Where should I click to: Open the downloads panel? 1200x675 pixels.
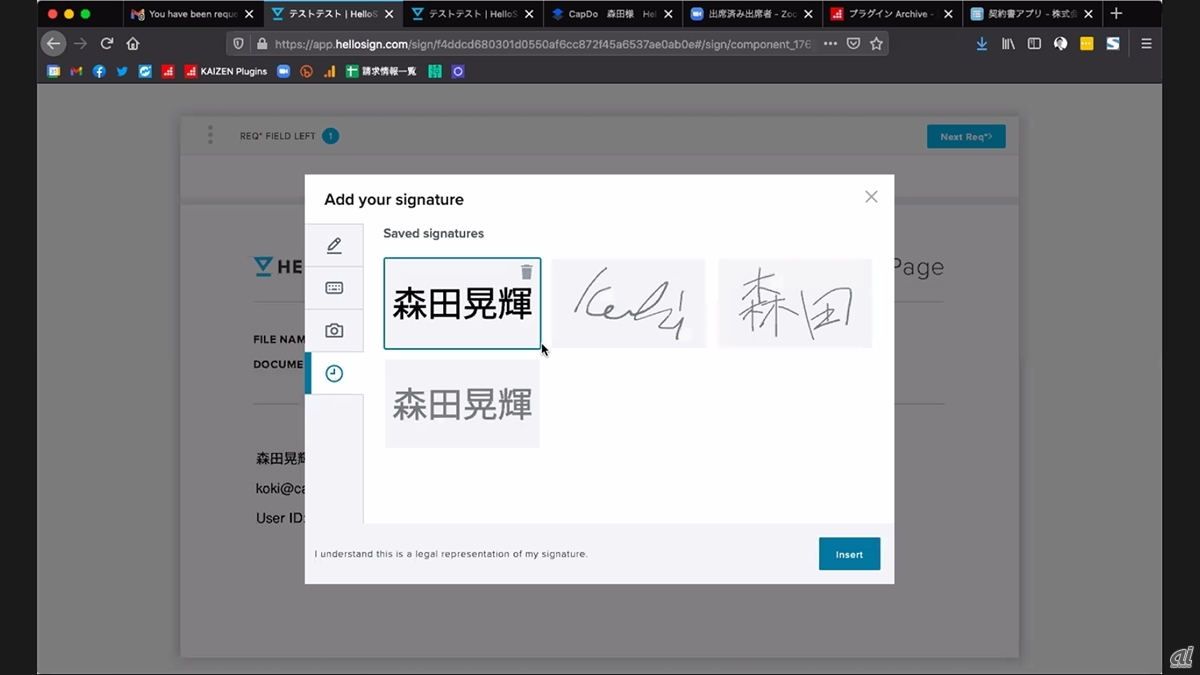point(982,44)
